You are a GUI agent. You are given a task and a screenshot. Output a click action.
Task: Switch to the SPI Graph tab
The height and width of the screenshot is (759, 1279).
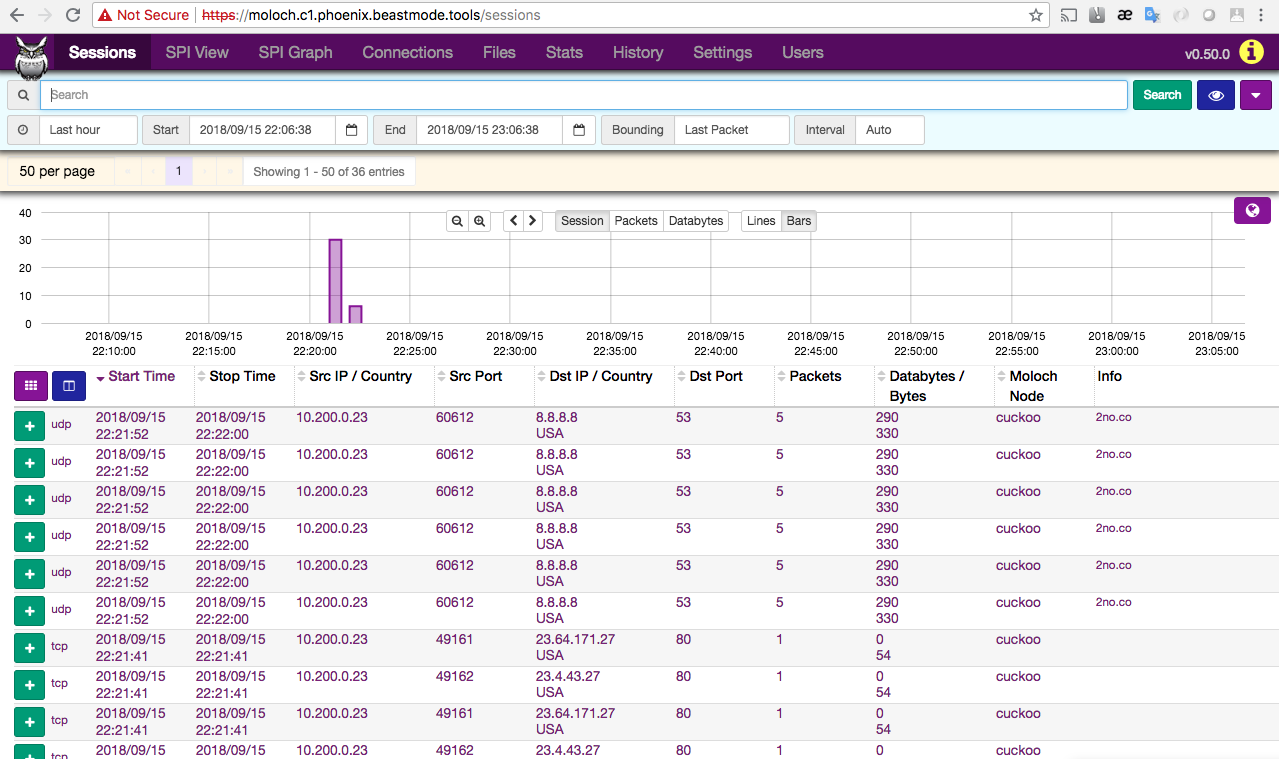pos(295,52)
